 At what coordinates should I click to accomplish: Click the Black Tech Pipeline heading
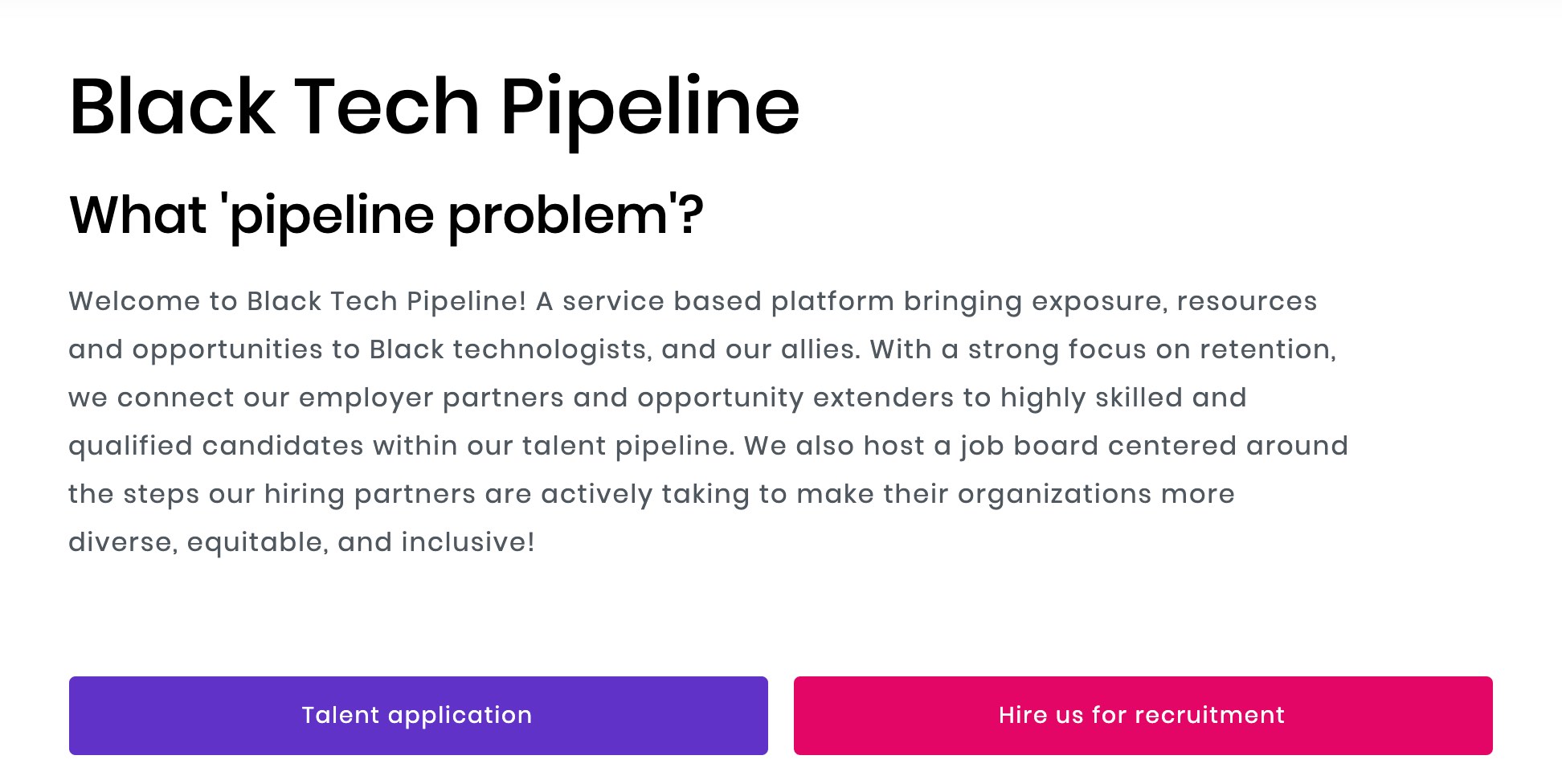pyautogui.click(x=434, y=104)
